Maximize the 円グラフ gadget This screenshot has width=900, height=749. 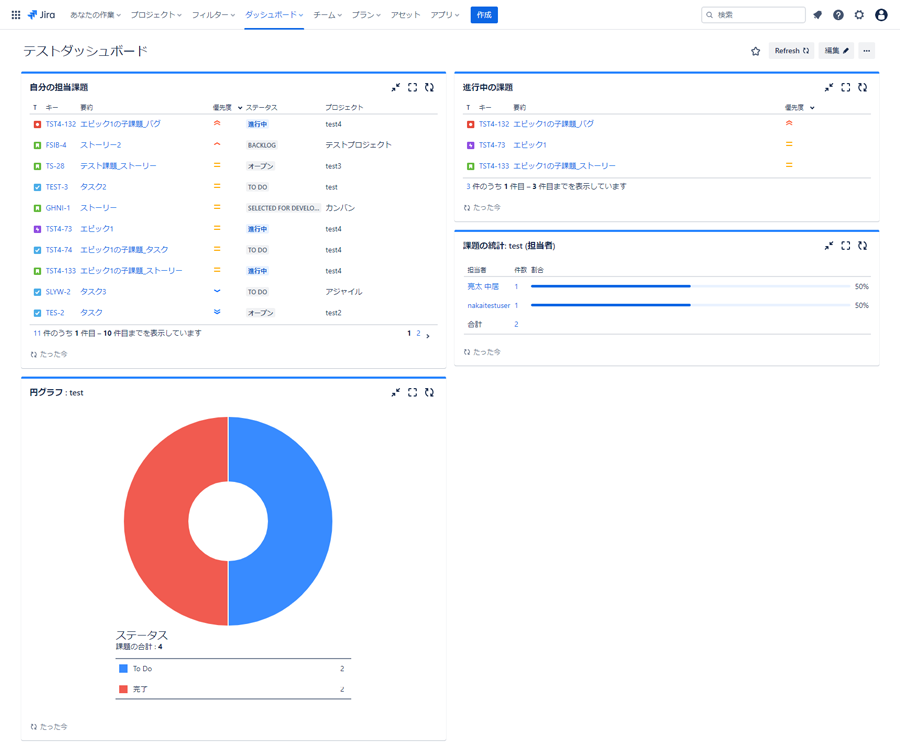[x=412, y=393]
